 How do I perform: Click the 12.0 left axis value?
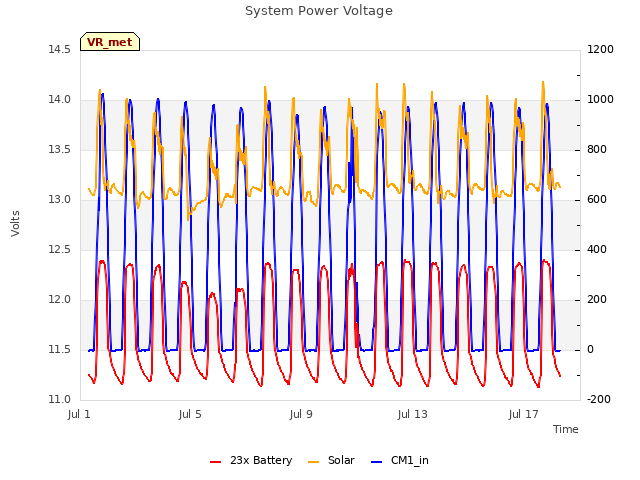tap(59, 300)
